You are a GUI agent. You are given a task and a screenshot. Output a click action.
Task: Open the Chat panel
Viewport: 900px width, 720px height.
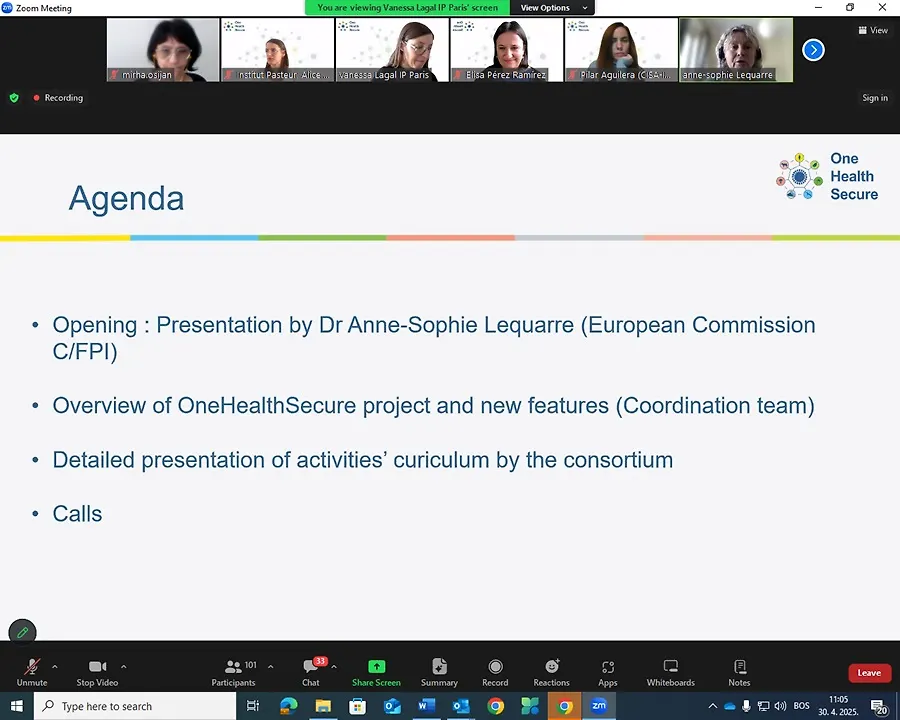point(311,671)
